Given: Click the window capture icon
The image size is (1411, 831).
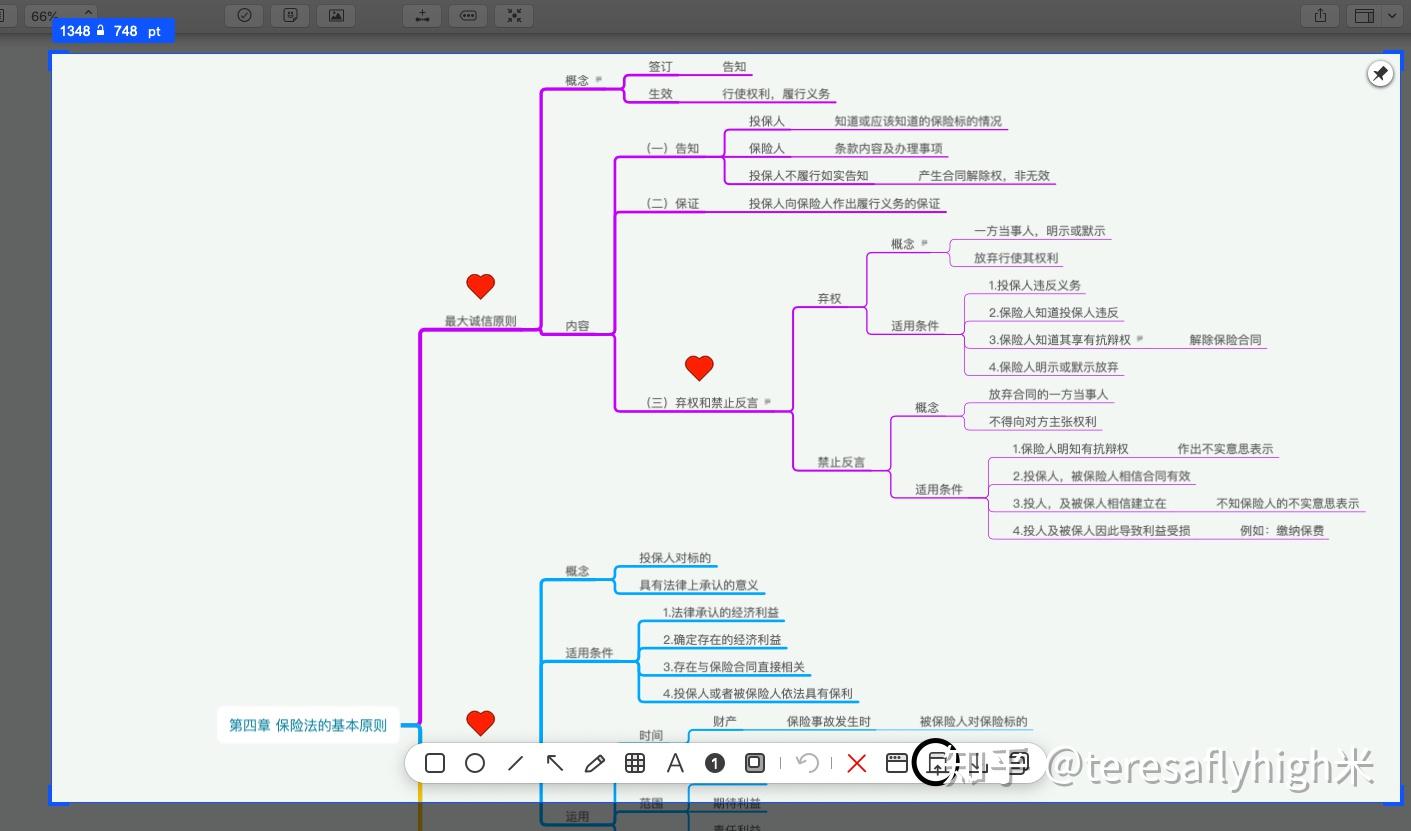Looking at the screenshot, I should coord(897,763).
